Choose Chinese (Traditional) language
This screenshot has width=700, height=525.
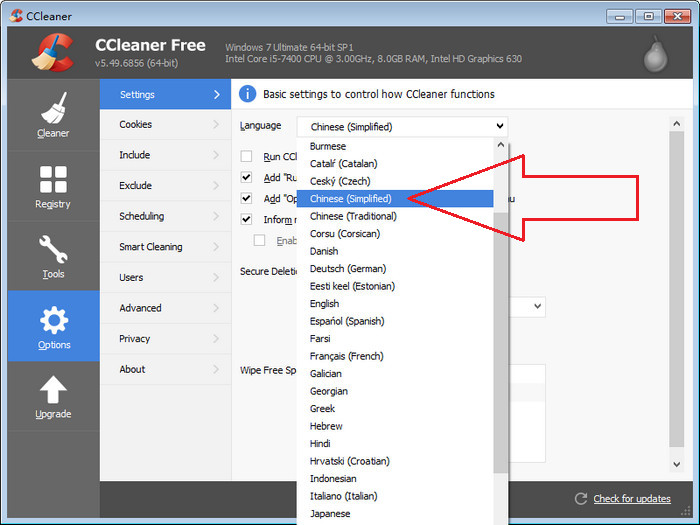tap(395, 216)
